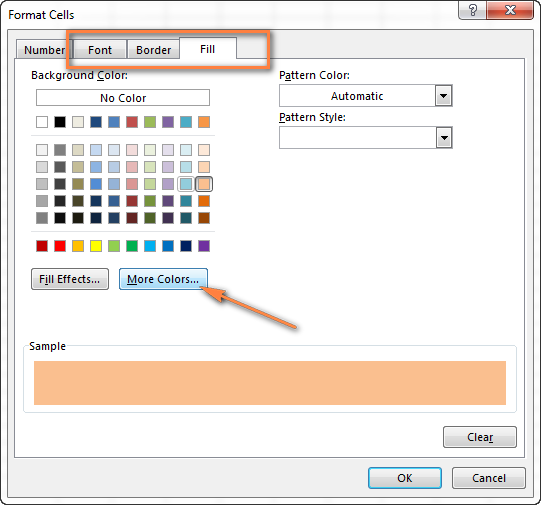Screen dimensions: 541x505
Task: Pick purple standard color swatch
Action: click(x=204, y=246)
